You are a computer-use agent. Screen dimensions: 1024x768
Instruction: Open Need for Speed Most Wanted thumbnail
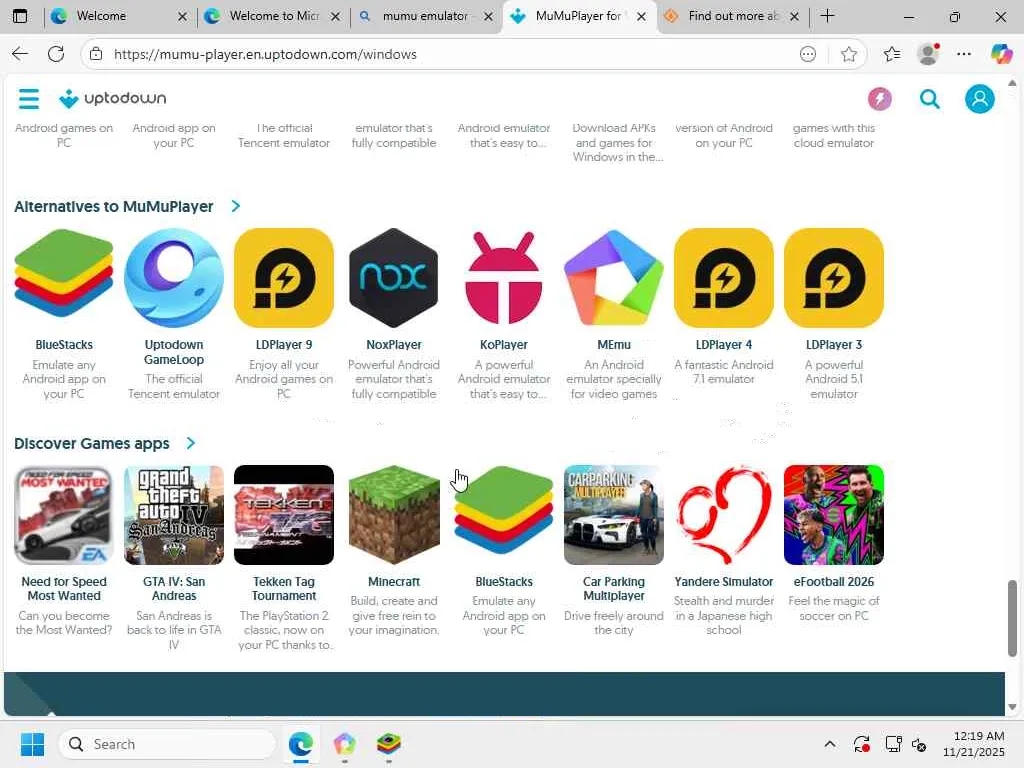pos(64,515)
